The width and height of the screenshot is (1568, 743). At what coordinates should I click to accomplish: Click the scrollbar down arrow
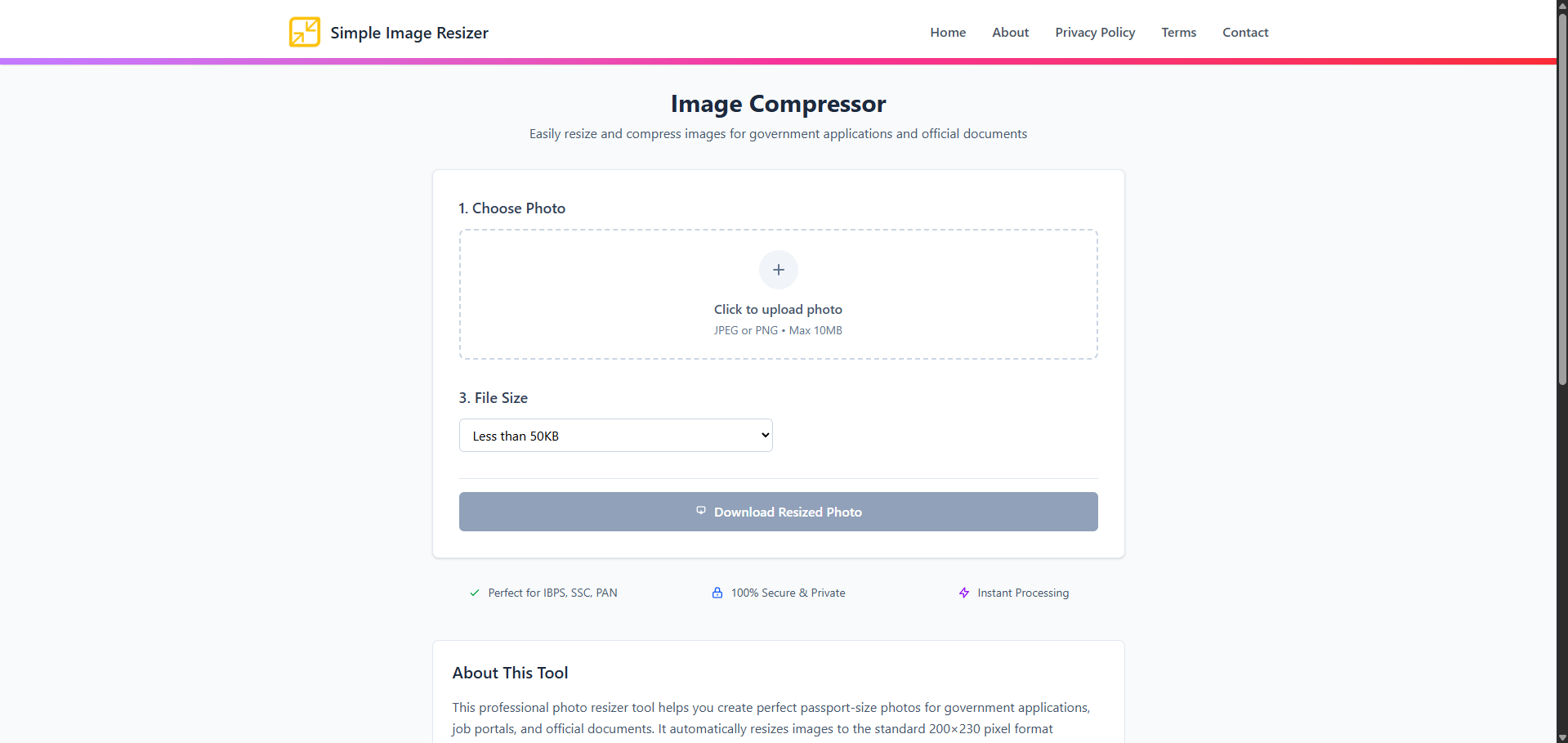pos(1561,736)
